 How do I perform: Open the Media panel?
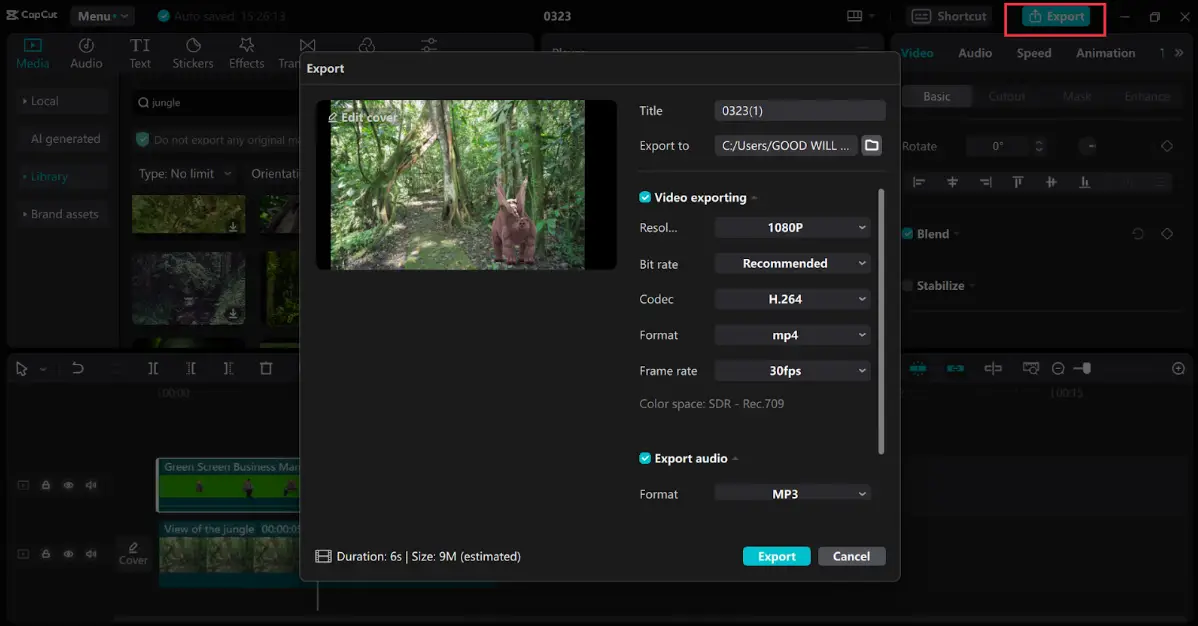[32, 54]
